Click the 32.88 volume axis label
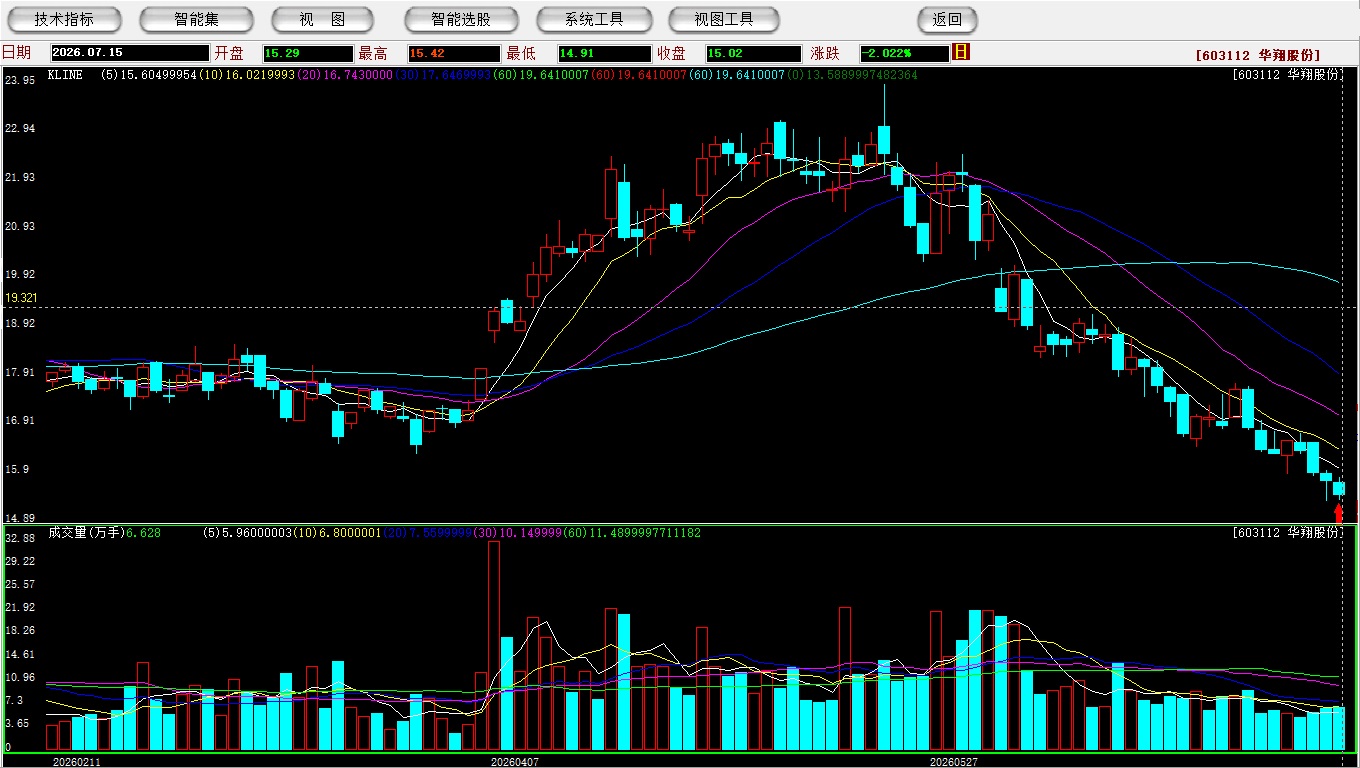The width and height of the screenshot is (1360, 768). (20, 538)
